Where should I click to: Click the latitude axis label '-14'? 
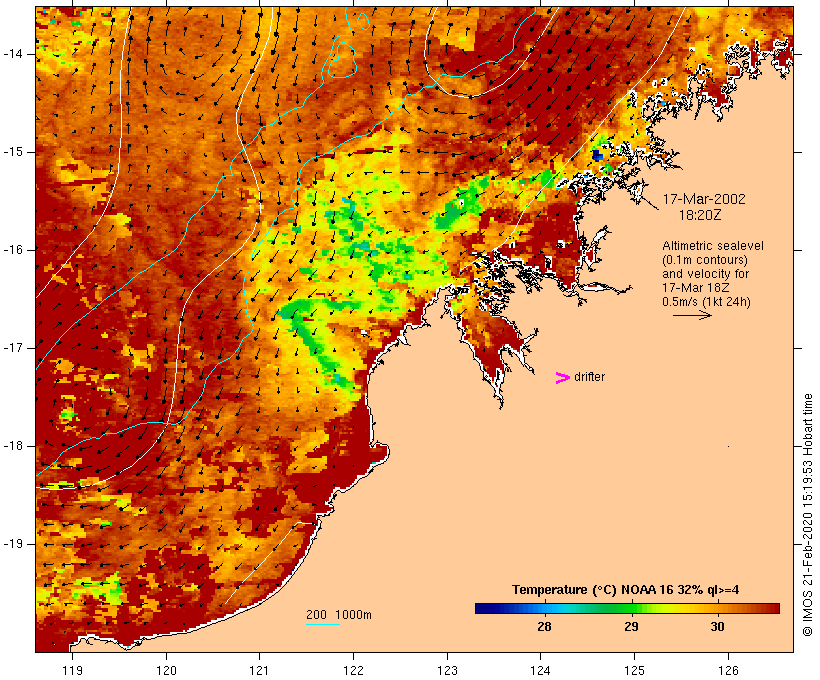click(13, 54)
